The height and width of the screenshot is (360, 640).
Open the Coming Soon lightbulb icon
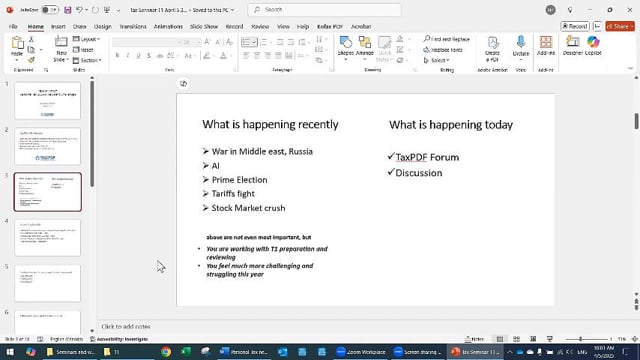570,10
